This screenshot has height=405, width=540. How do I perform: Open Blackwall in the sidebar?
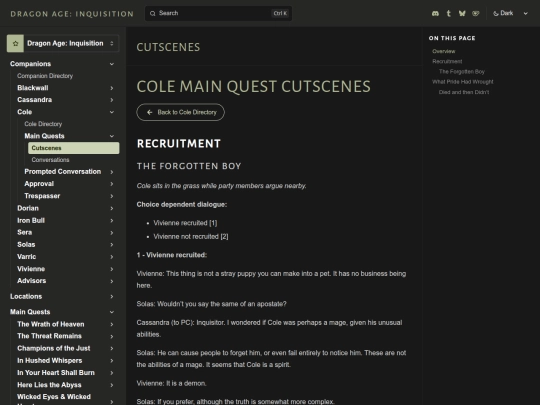tap(33, 88)
